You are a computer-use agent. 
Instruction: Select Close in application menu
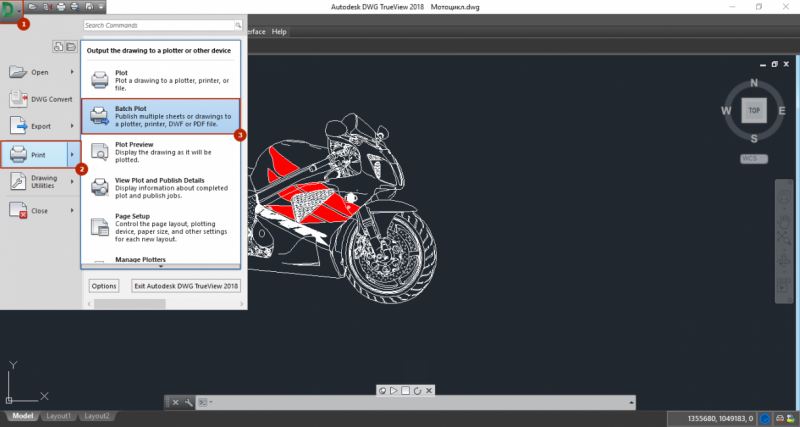[x=37, y=210]
